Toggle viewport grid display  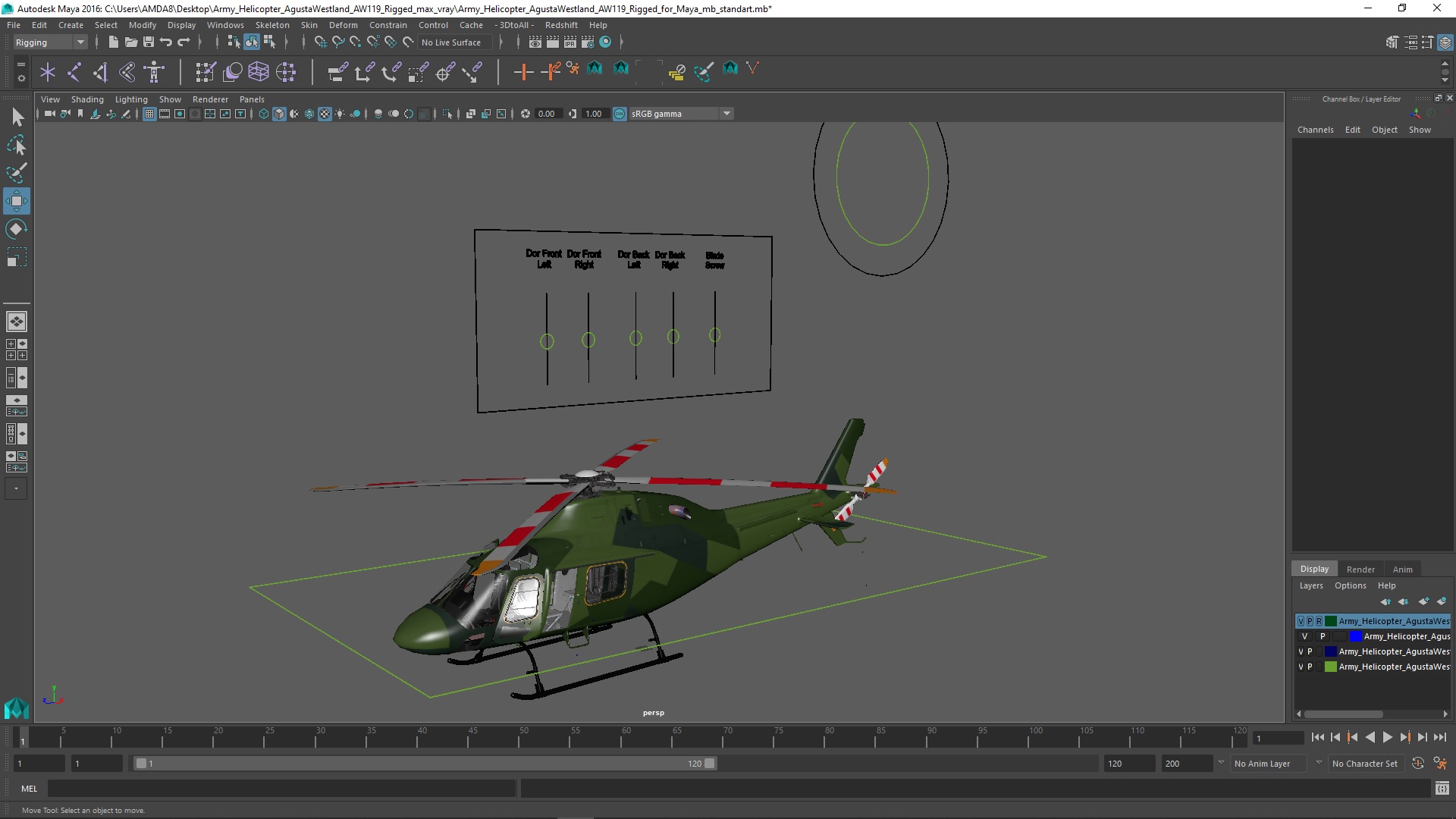tap(149, 114)
